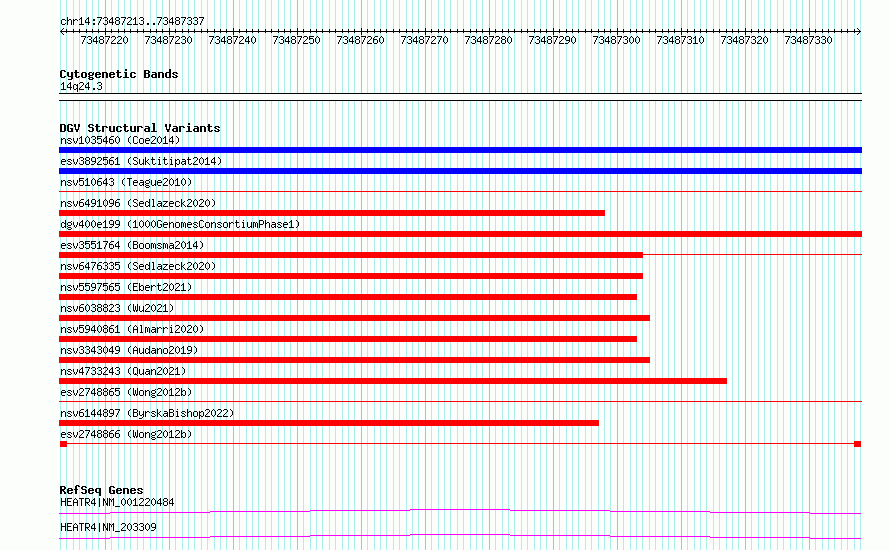Select the red bar for nsv6476335

[351, 276]
